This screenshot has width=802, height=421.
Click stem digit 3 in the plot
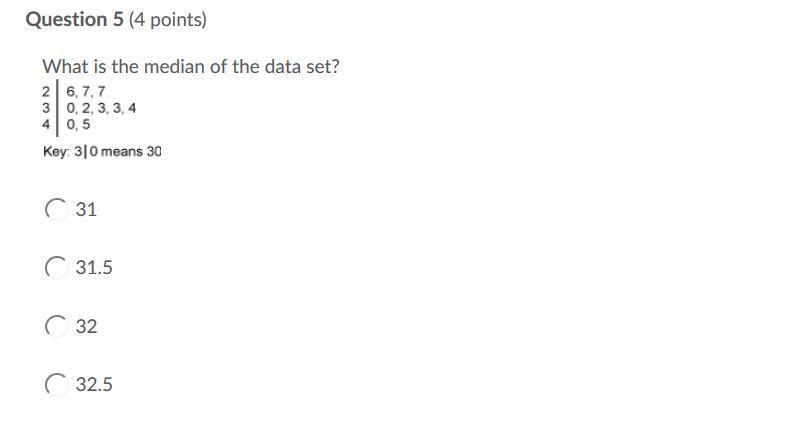click(46, 108)
